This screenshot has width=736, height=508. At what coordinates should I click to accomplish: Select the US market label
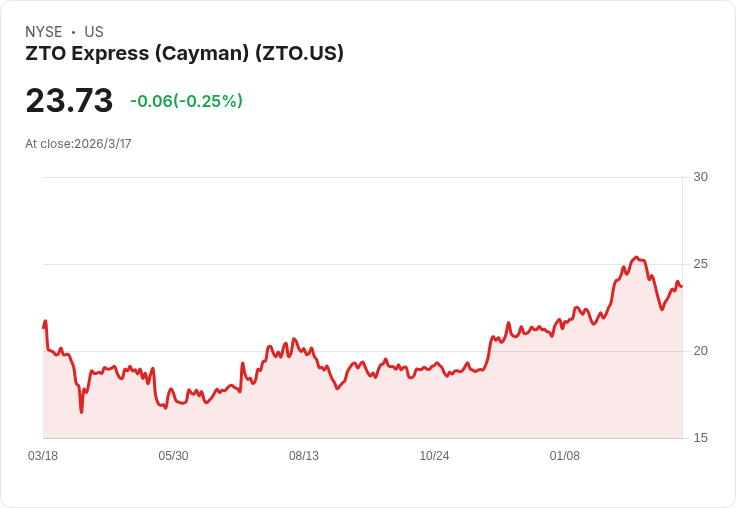[x=94, y=32]
